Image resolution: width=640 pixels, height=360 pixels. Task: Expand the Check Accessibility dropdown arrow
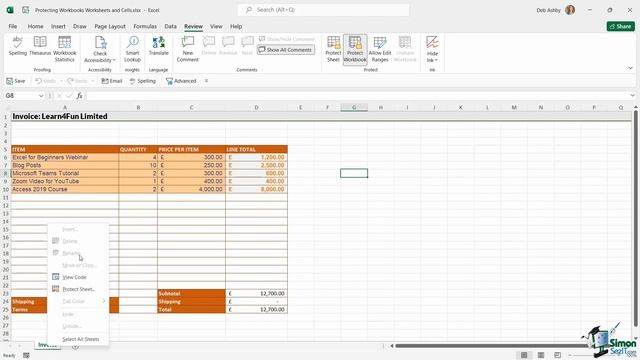click(114, 60)
